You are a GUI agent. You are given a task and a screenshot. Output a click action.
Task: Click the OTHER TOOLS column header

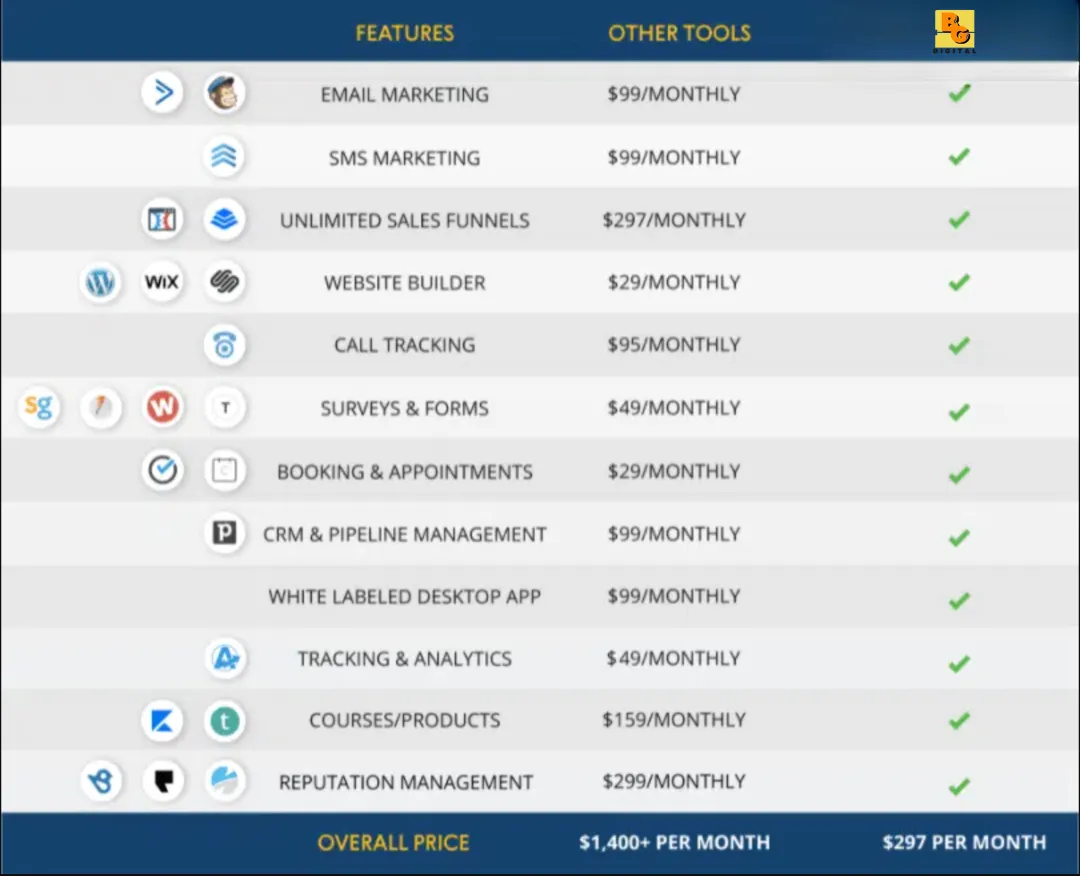pos(679,33)
